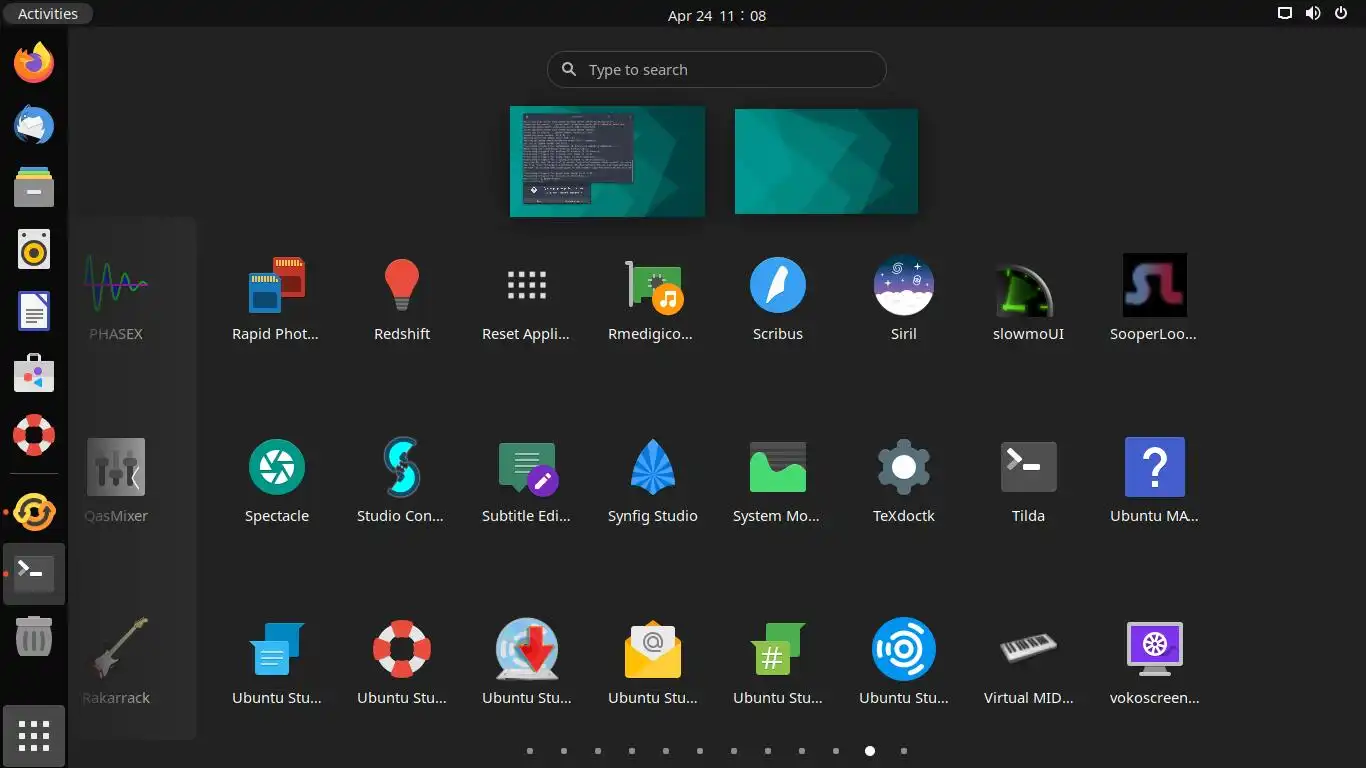Open Ubuntu Studio email envelope icon

[652, 661]
